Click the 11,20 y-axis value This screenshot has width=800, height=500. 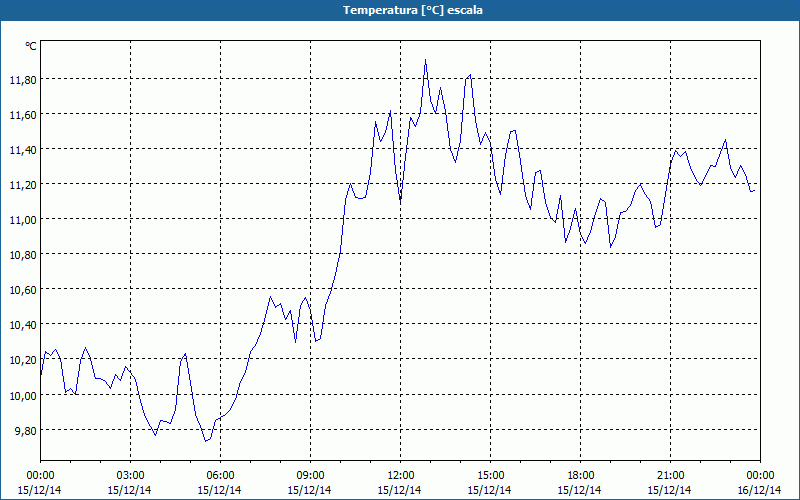pyautogui.click(x=22, y=185)
